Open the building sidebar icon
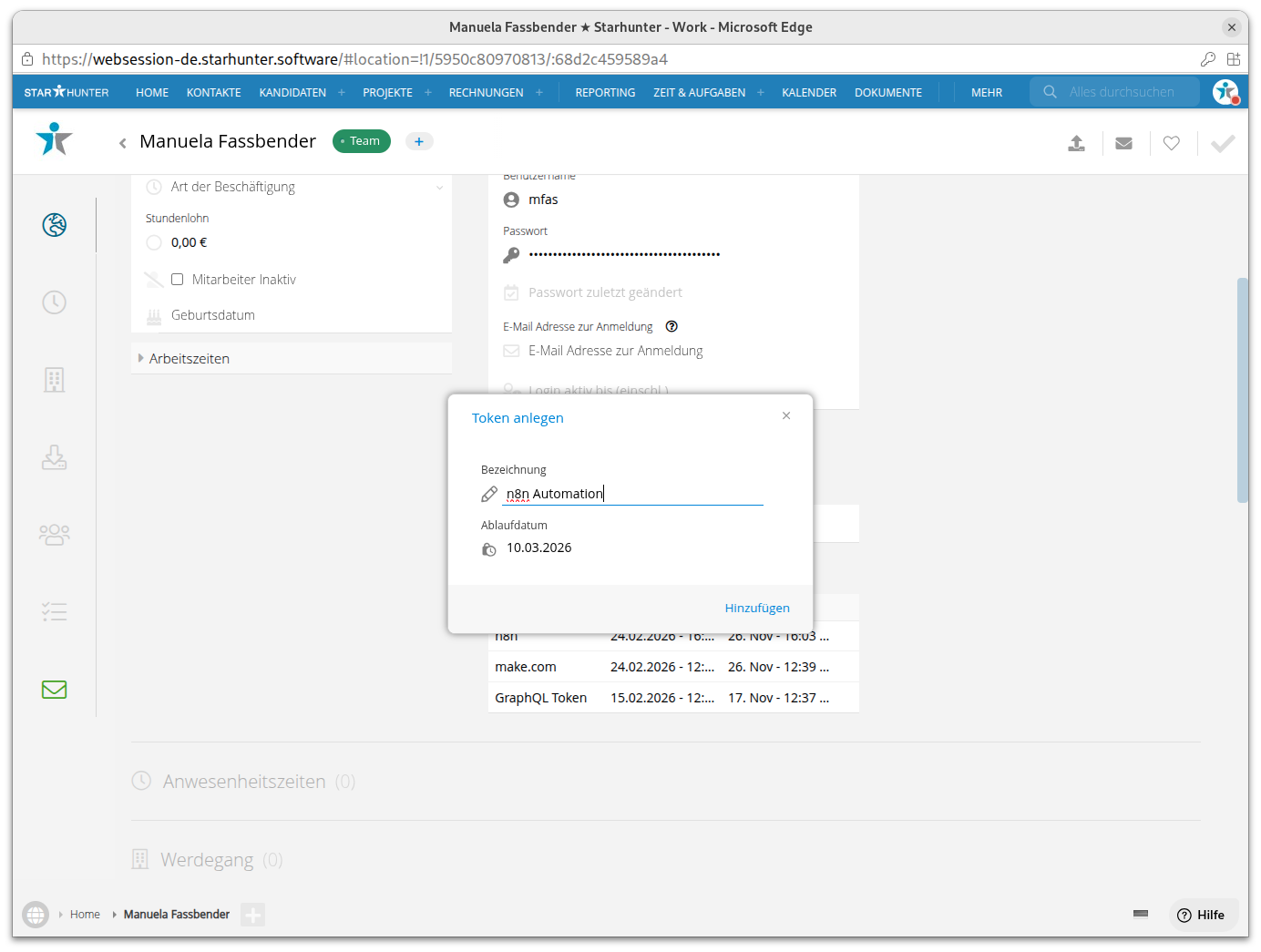This screenshot has height=952, width=1261. point(55,380)
